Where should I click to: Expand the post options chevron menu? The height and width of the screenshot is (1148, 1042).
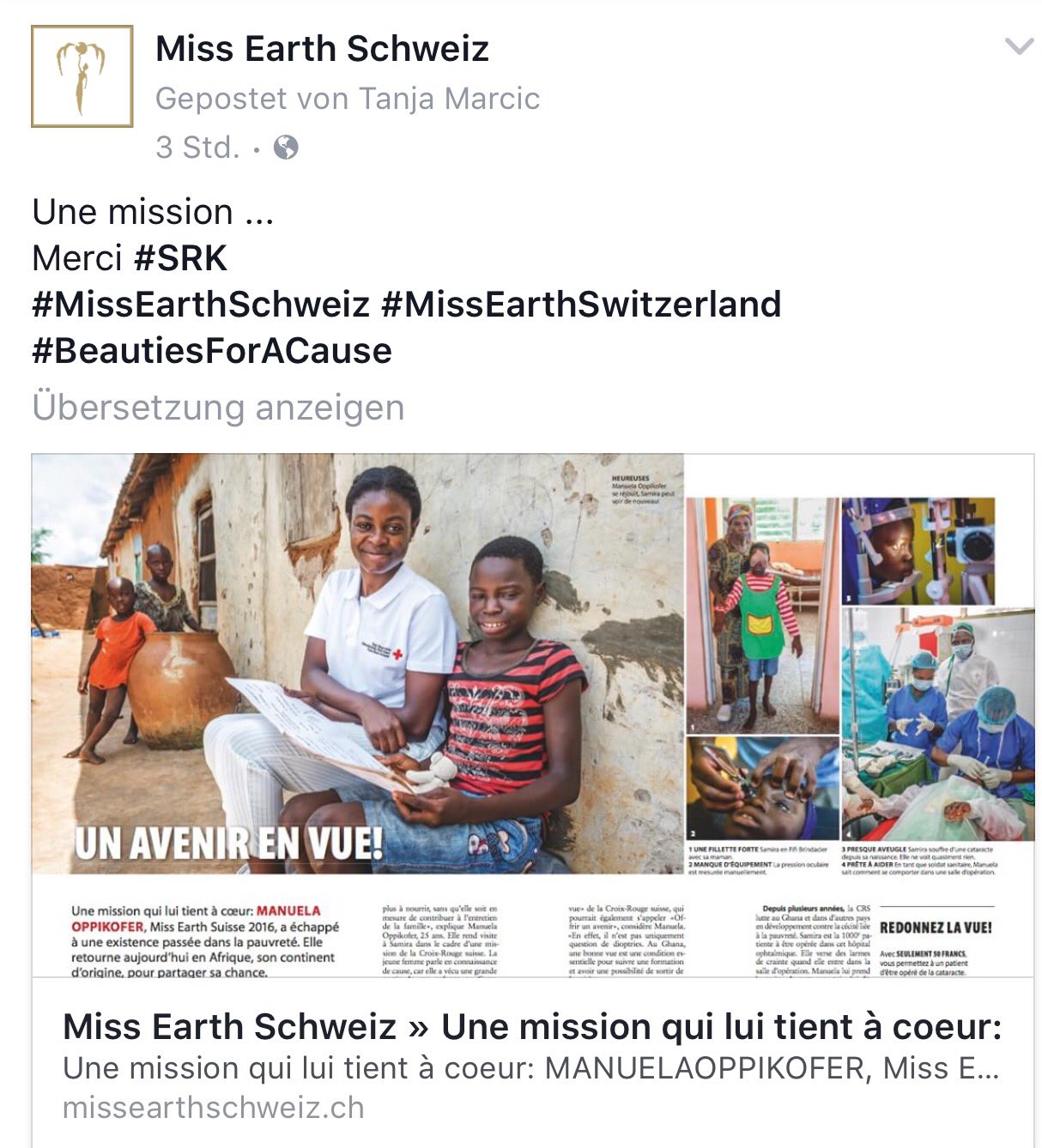pyautogui.click(x=1019, y=46)
